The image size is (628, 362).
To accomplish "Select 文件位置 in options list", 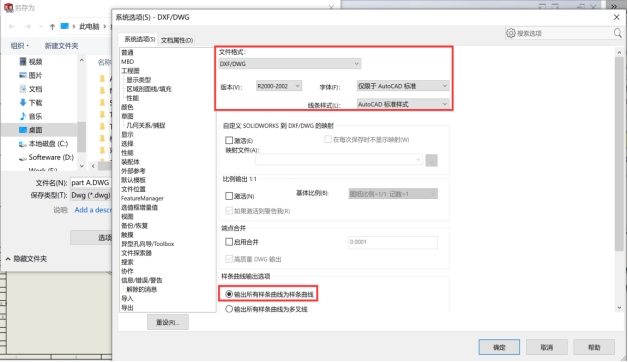I will tap(133, 189).
